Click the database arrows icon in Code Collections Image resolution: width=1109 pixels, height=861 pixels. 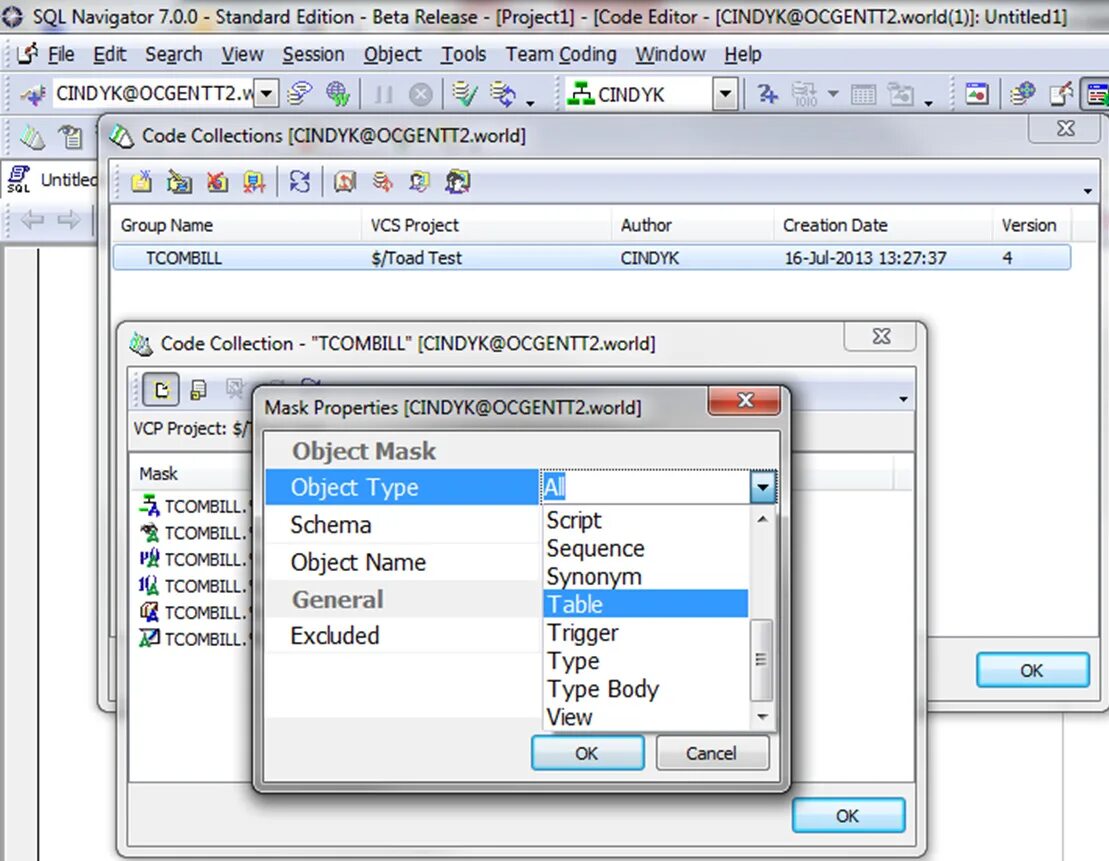click(x=383, y=182)
